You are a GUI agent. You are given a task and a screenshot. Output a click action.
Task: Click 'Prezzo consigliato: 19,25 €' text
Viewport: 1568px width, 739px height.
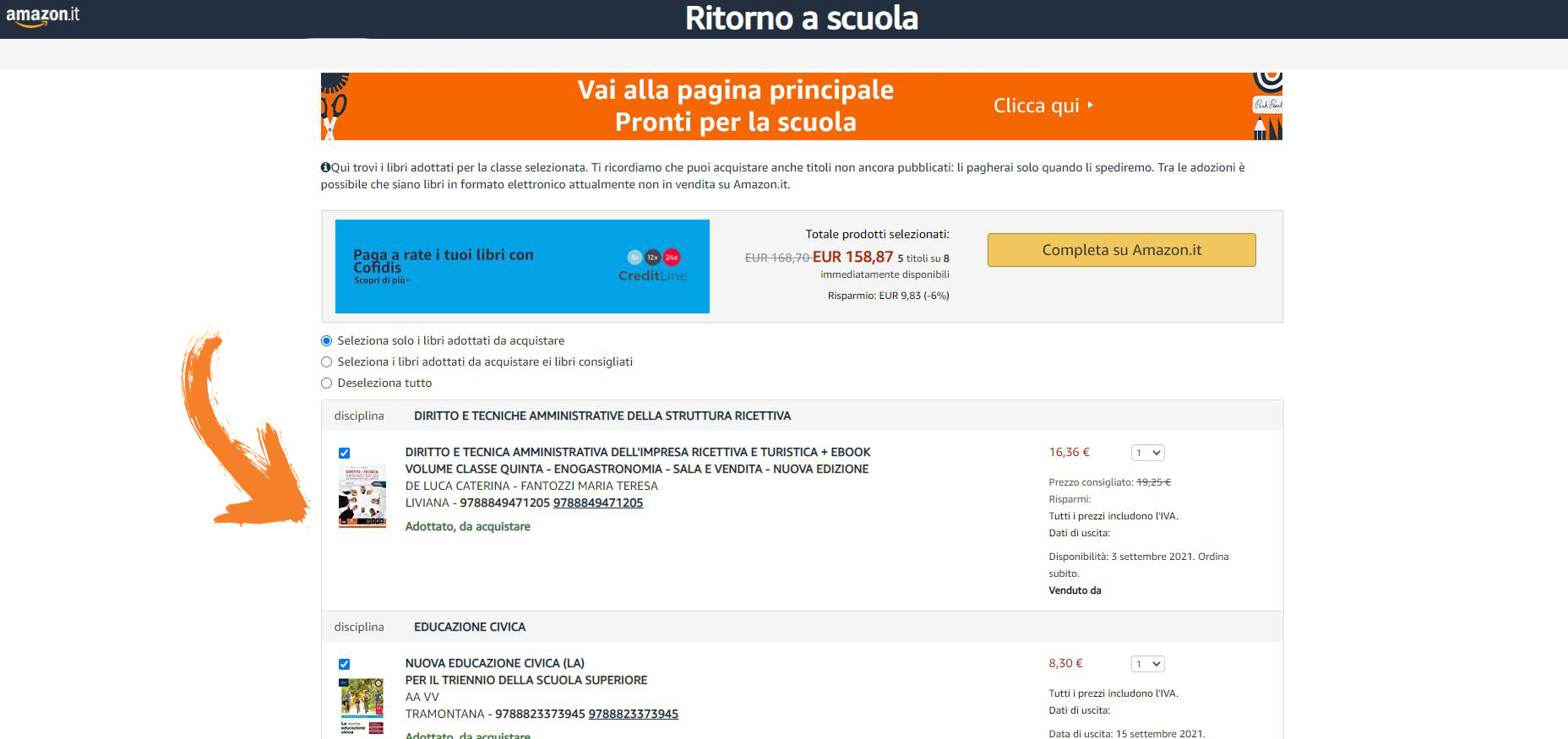tap(1110, 482)
